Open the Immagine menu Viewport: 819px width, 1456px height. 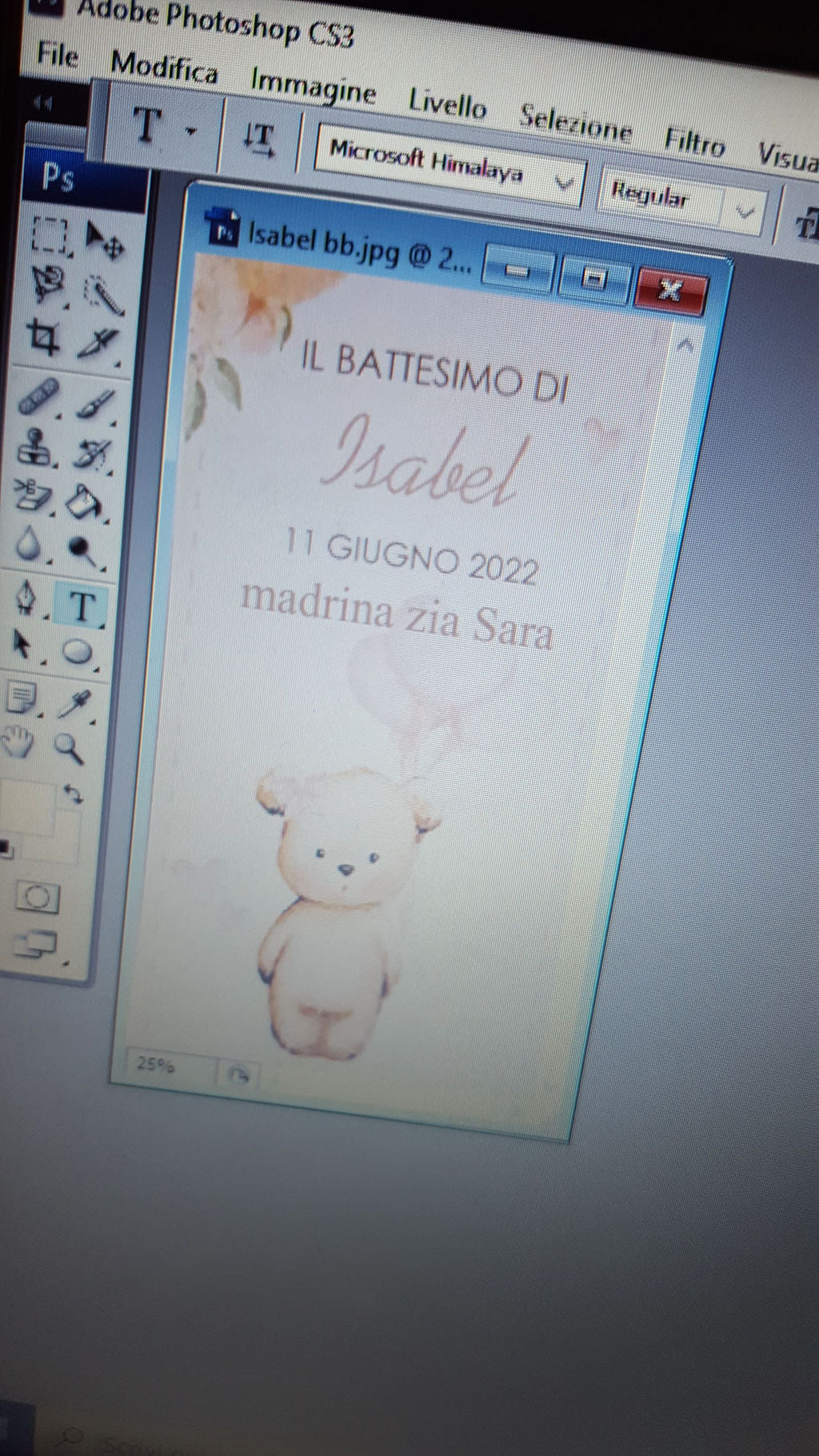click(x=313, y=85)
